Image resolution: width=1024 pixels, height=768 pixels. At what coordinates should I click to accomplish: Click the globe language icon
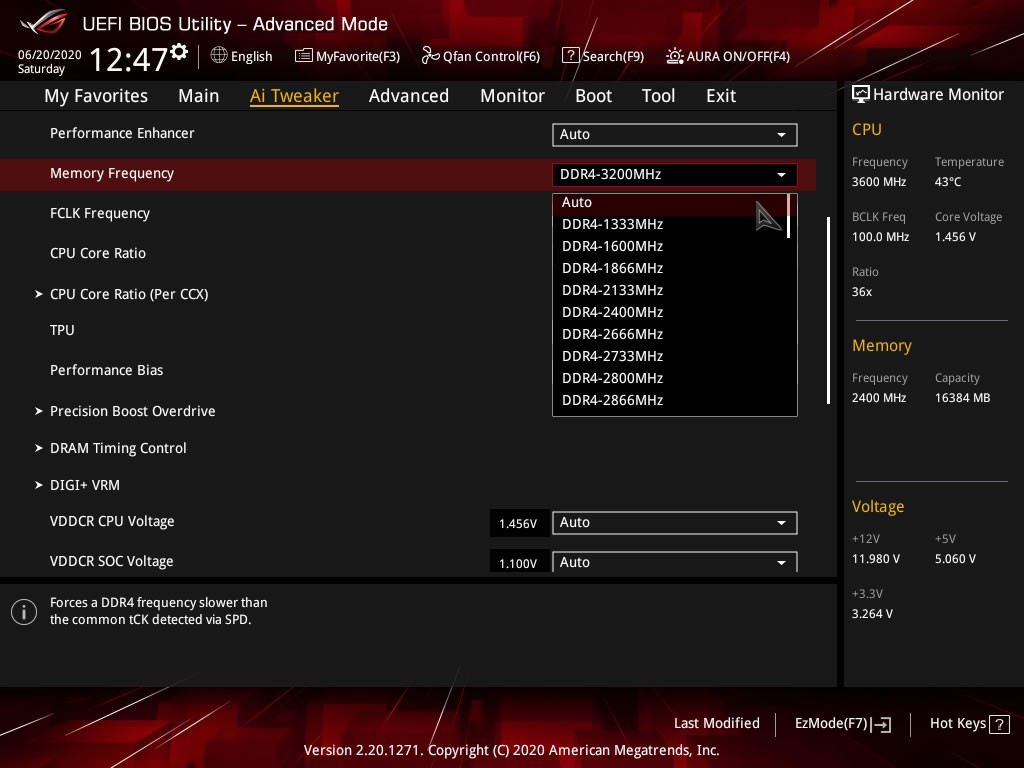[x=219, y=56]
